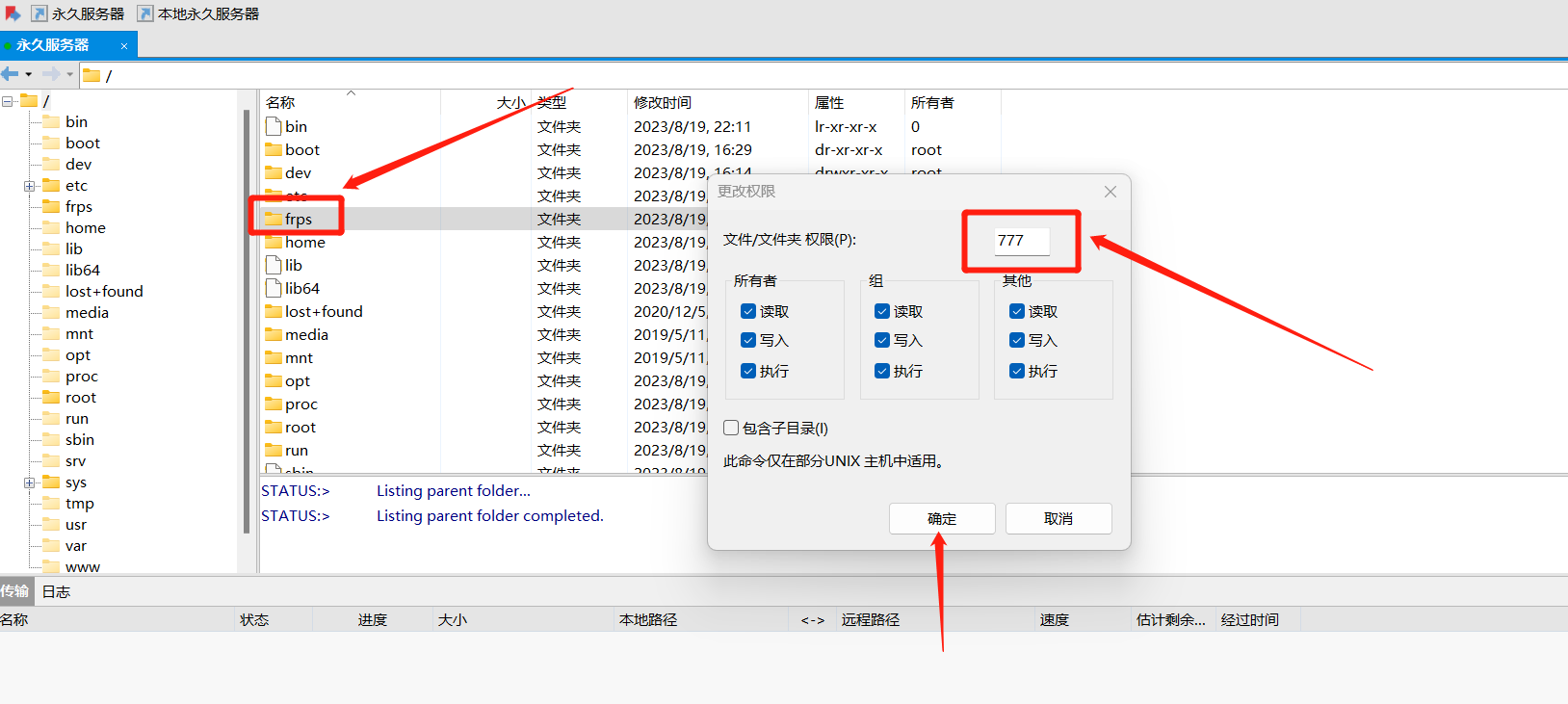1568x704 pixels.
Task: Click boot folder icon in file list
Action: pyautogui.click(x=274, y=149)
